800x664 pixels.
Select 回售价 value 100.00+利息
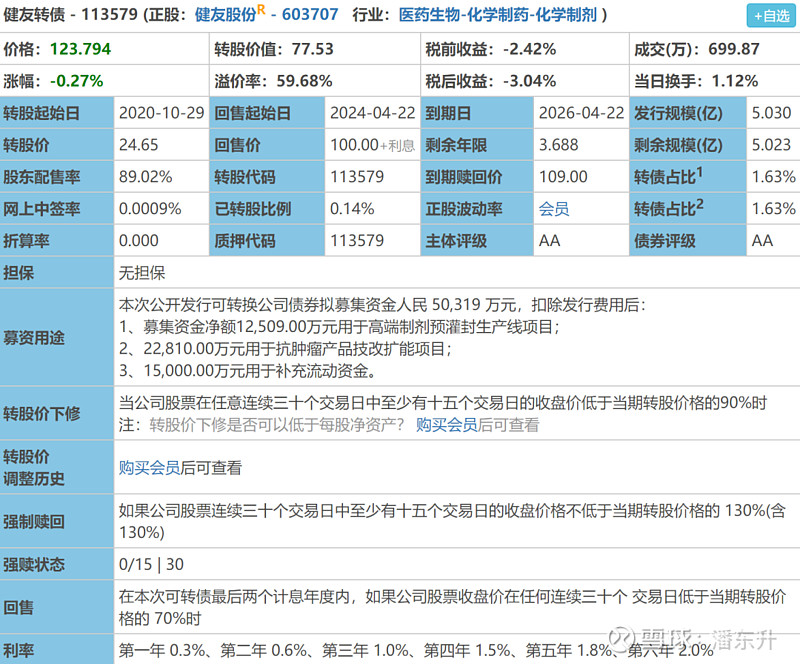pyautogui.click(x=372, y=145)
